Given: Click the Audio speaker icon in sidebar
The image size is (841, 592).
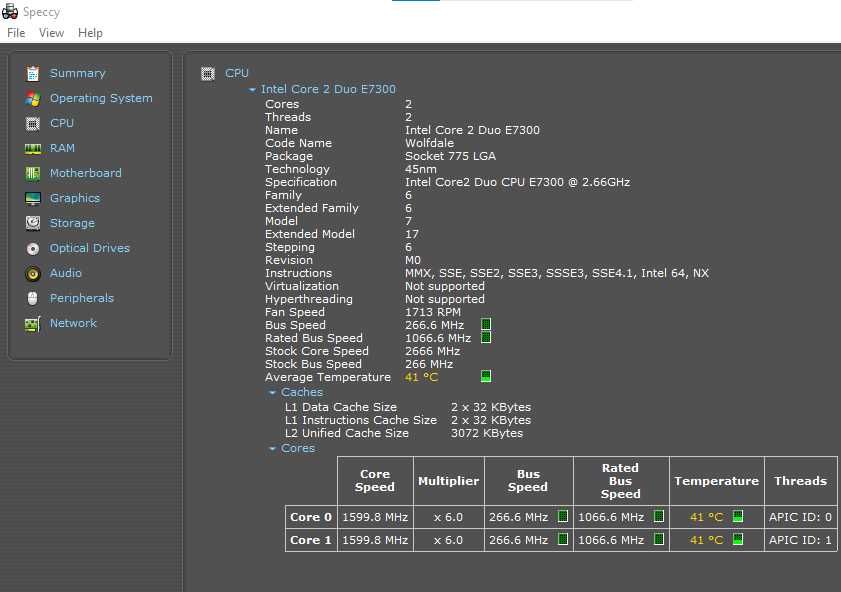Looking at the screenshot, I should [x=33, y=273].
